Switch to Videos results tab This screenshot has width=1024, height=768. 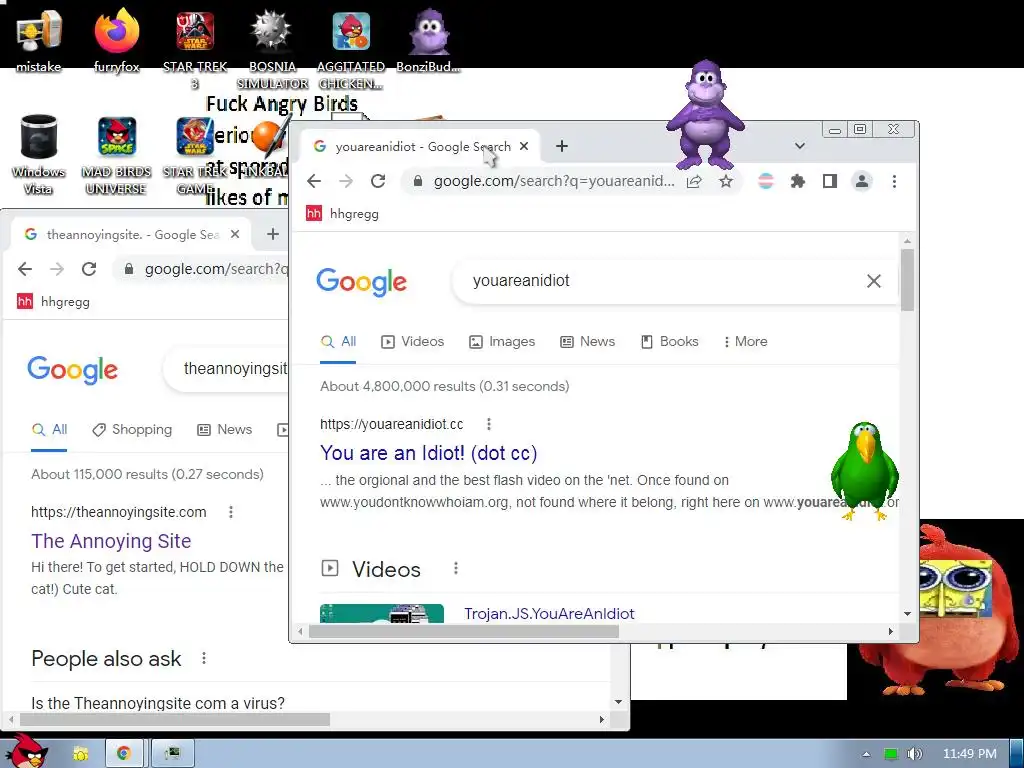pos(413,342)
